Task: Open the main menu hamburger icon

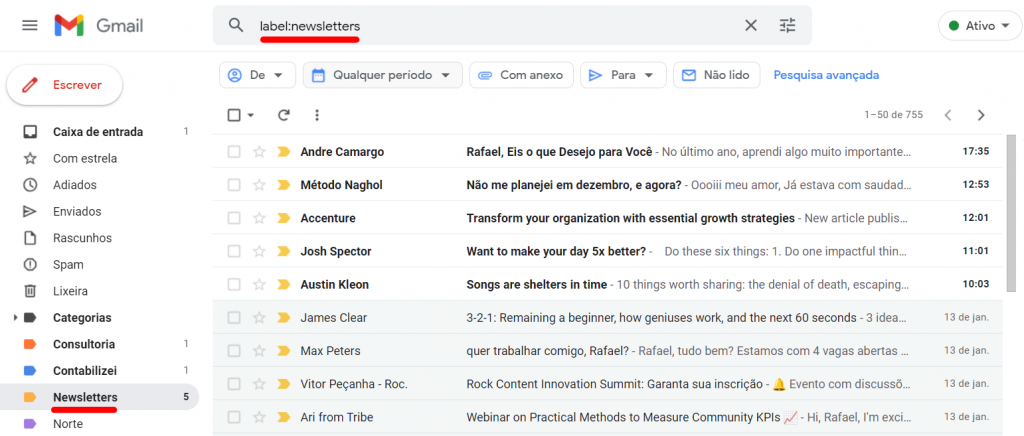Action: (x=29, y=25)
